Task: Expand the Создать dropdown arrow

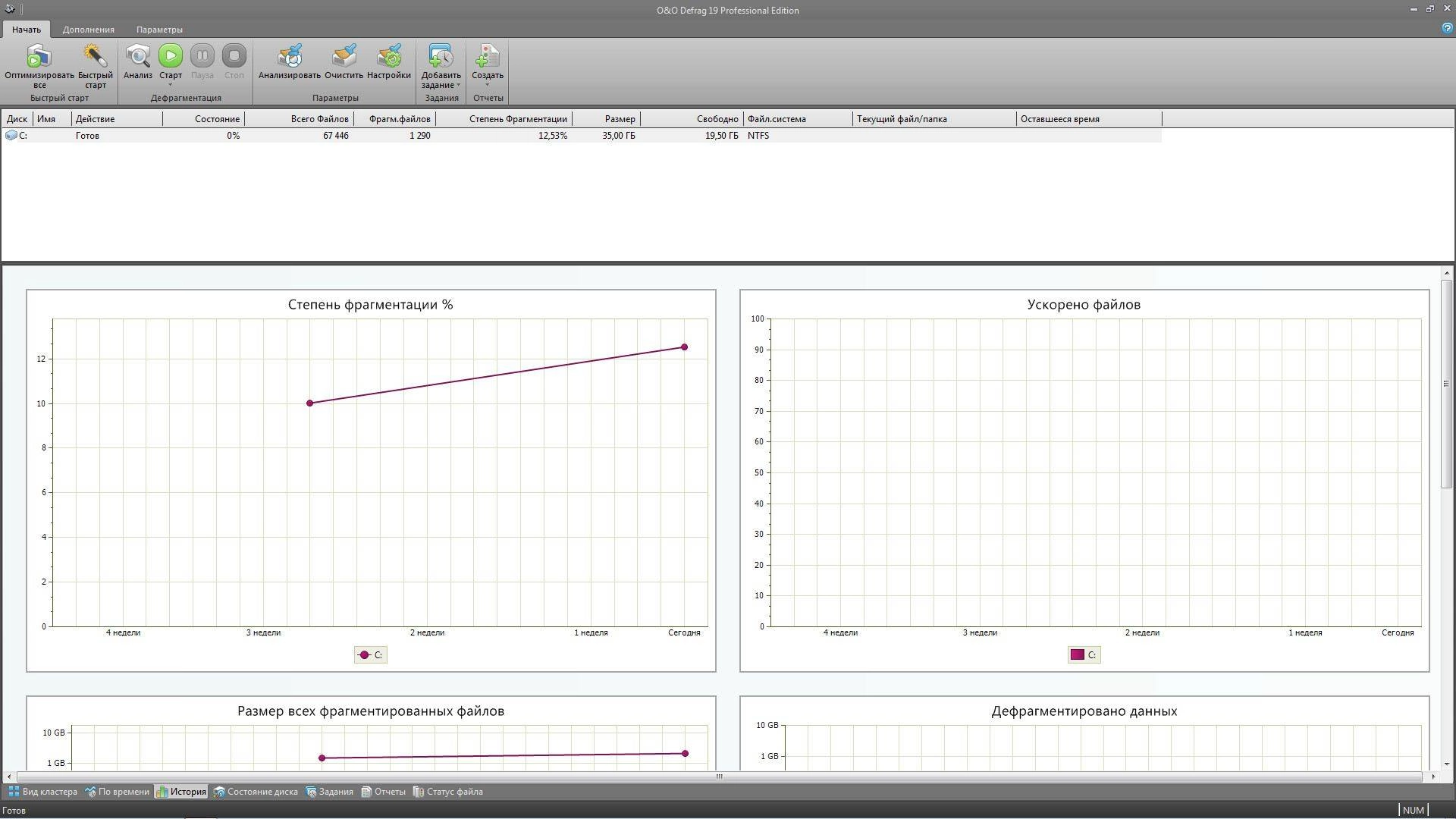Action: pos(488,84)
